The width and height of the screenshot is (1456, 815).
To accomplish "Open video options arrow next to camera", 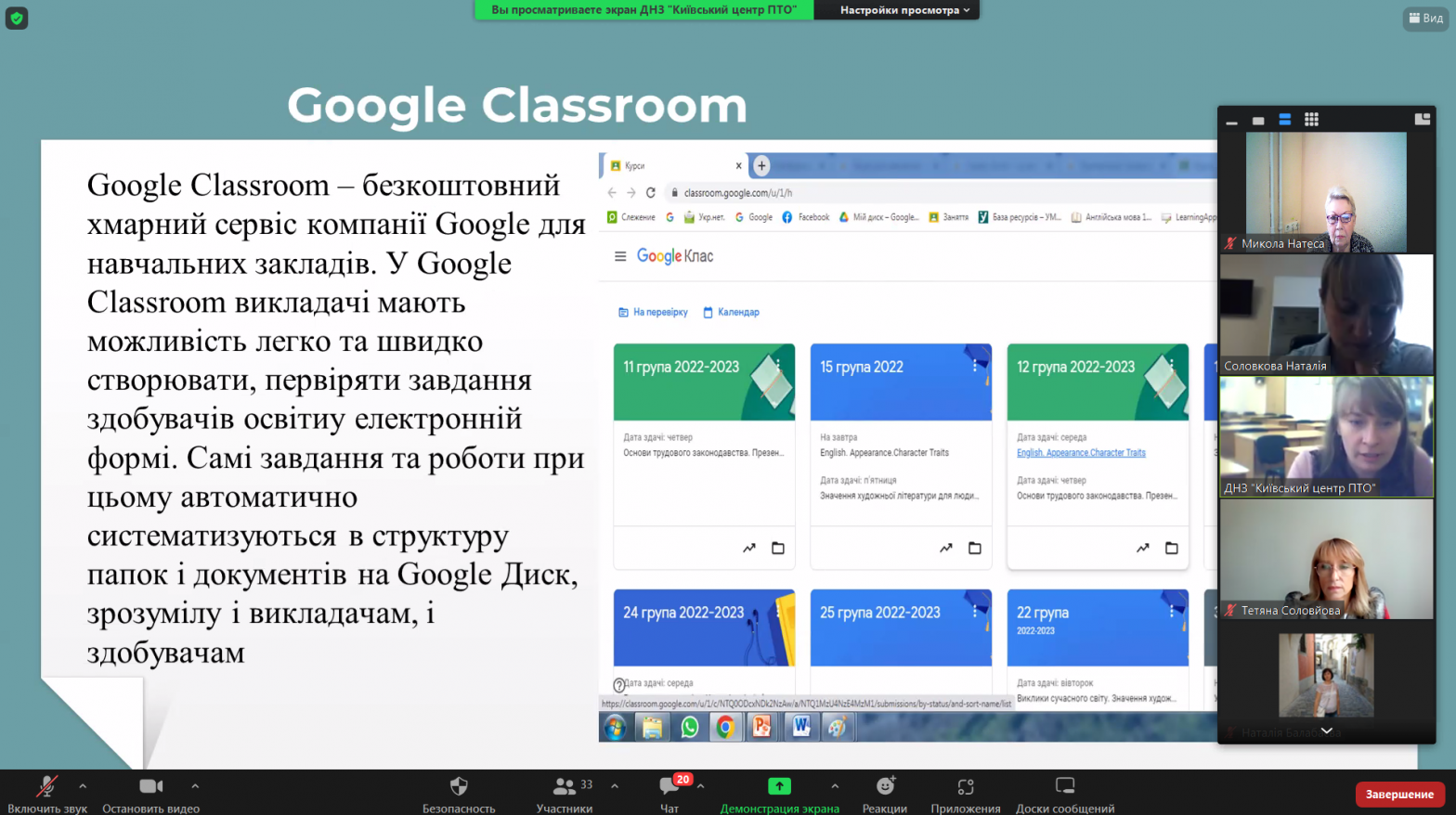I will pos(195,786).
